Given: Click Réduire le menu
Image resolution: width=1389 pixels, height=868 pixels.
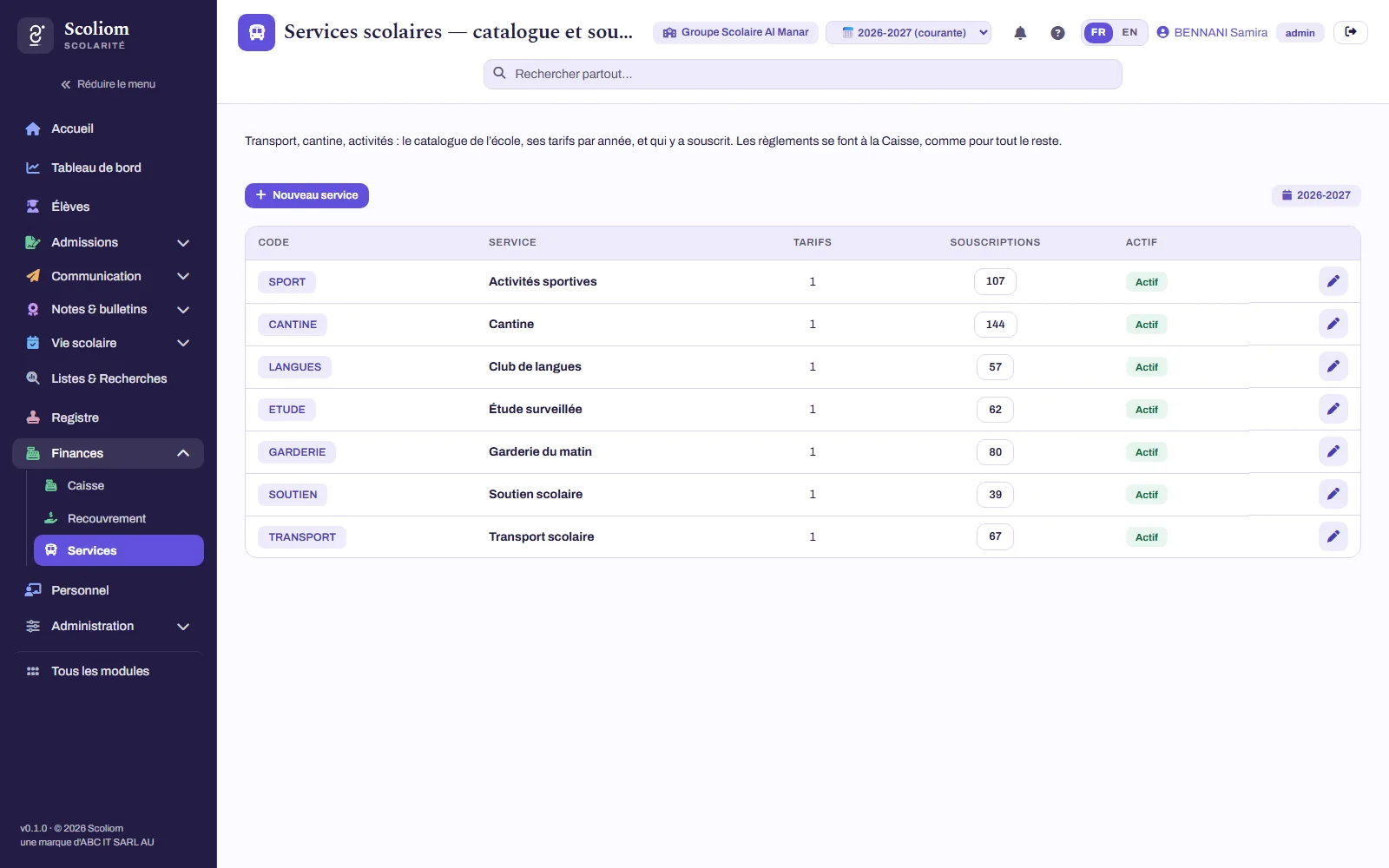Looking at the screenshot, I should pyautogui.click(x=109, y=84).
